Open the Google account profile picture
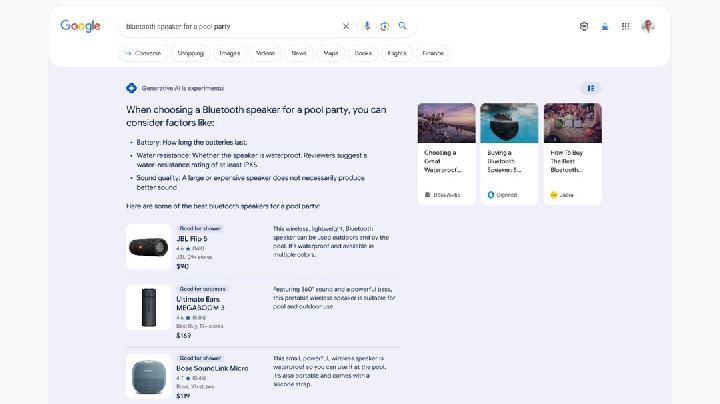This screenshot has width=720, height=404. pyautogui.click(x=648, y=26)
